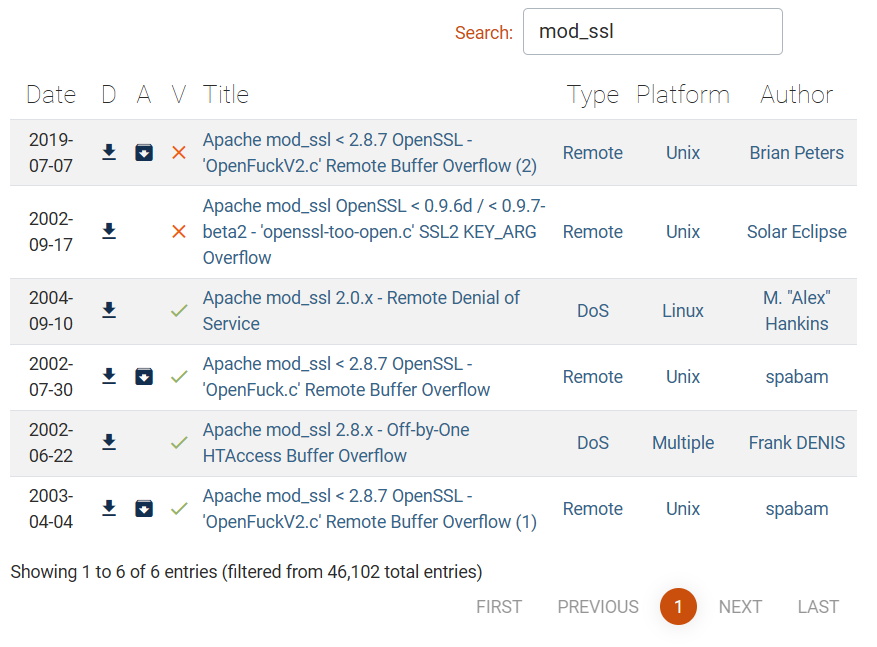Download the exploit dated 2003-04-04
877x647 pixels.
(x=109, y=508)
